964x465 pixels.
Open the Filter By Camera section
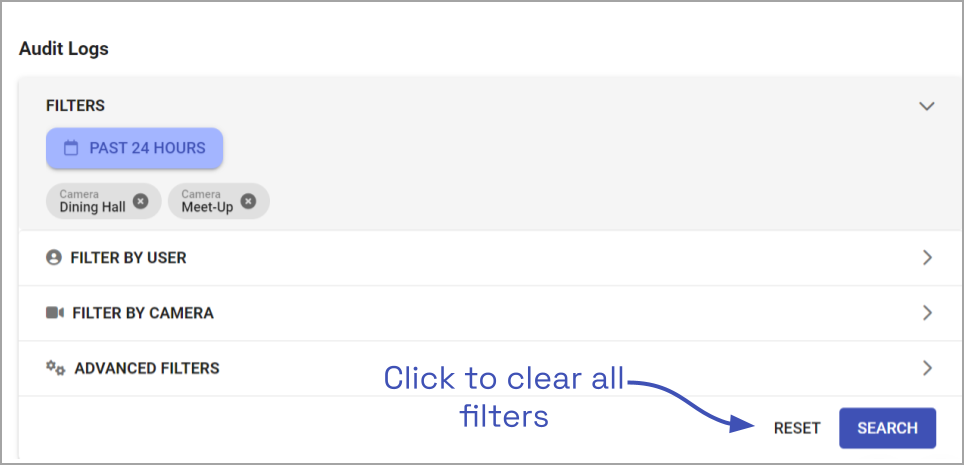pyautogui.click(x=142, y=313)
